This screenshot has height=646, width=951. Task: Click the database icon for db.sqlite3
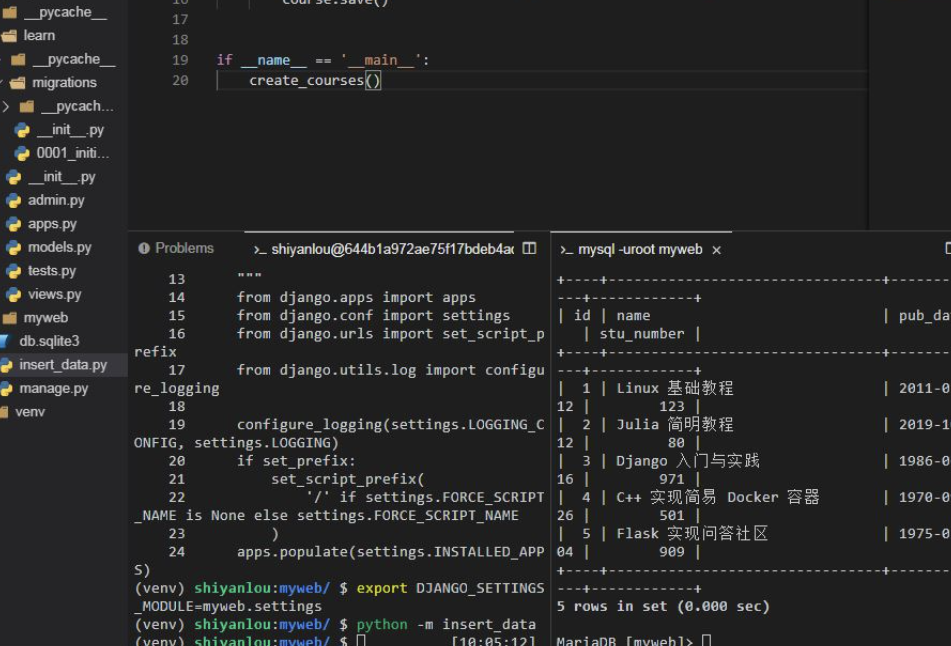point(7,342)
